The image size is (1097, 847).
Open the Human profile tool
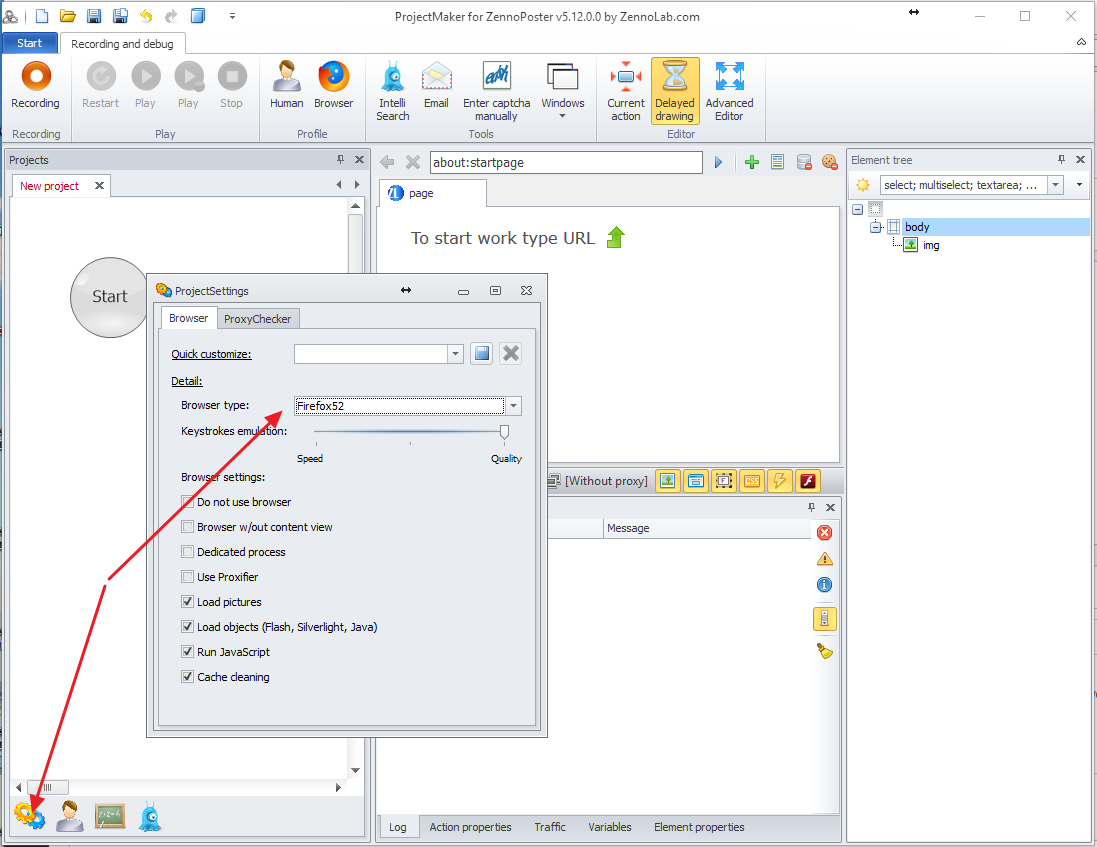coord(287,85)
